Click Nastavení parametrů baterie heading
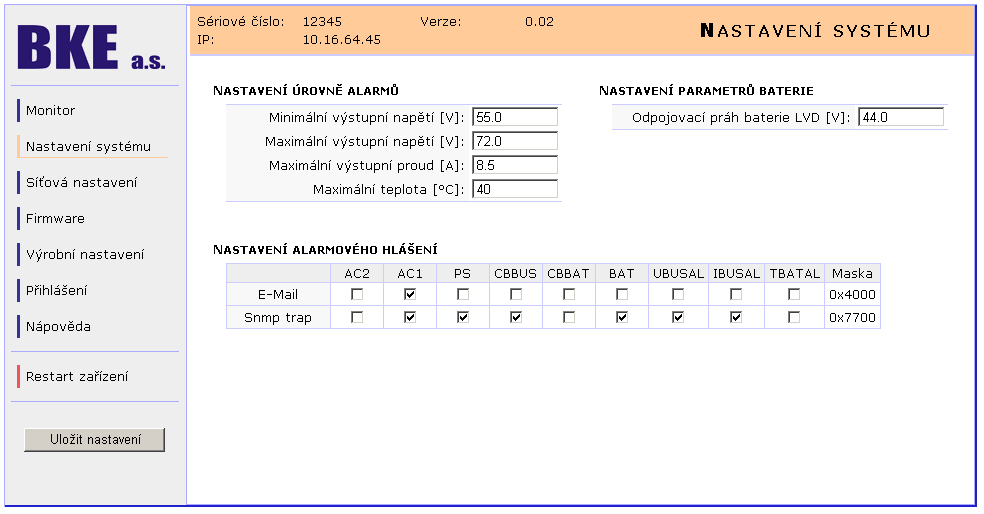Viewport: 984px width, 514px height. tap(706, 91)
